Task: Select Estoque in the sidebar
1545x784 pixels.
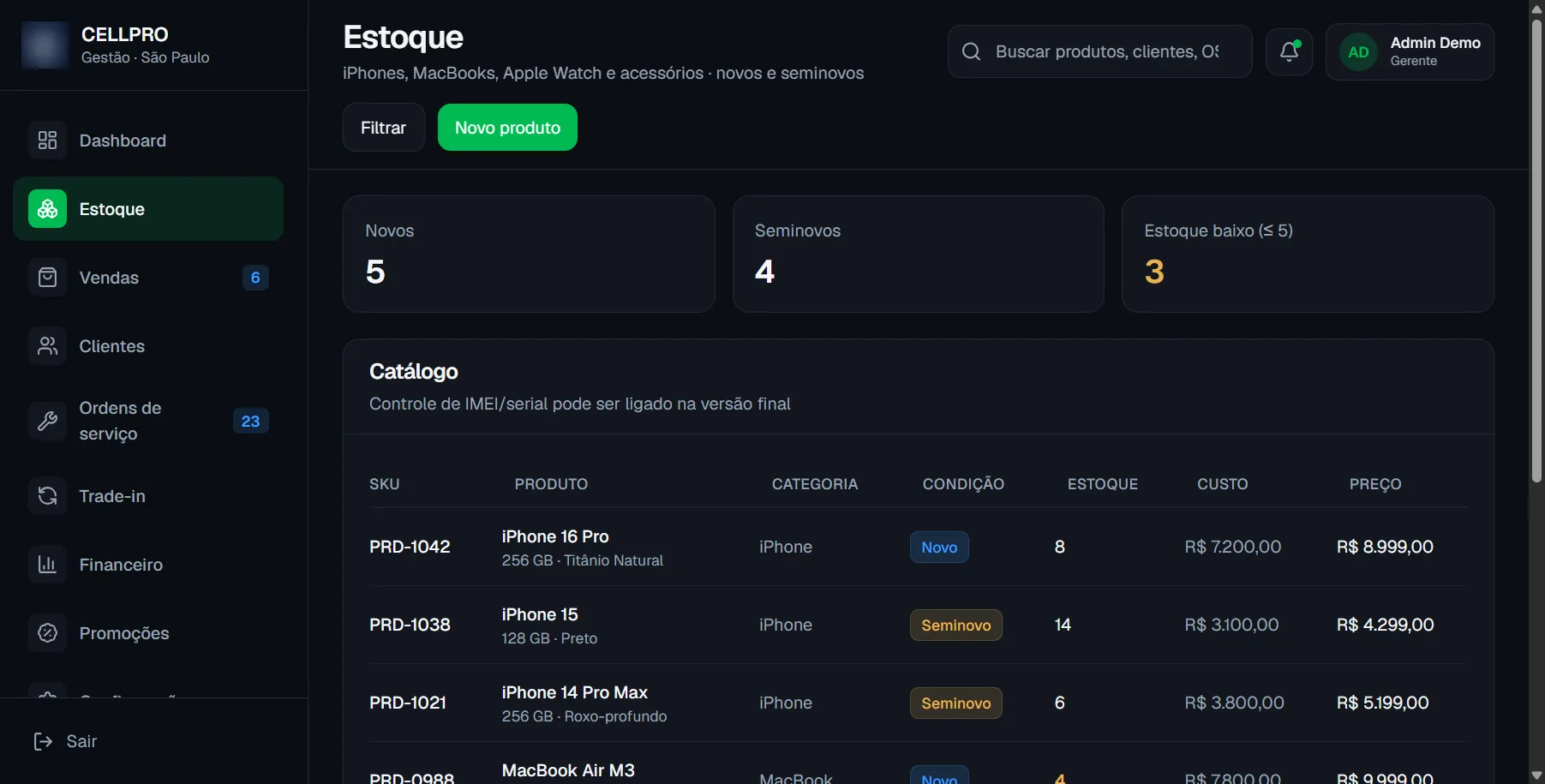Action: 148,209
